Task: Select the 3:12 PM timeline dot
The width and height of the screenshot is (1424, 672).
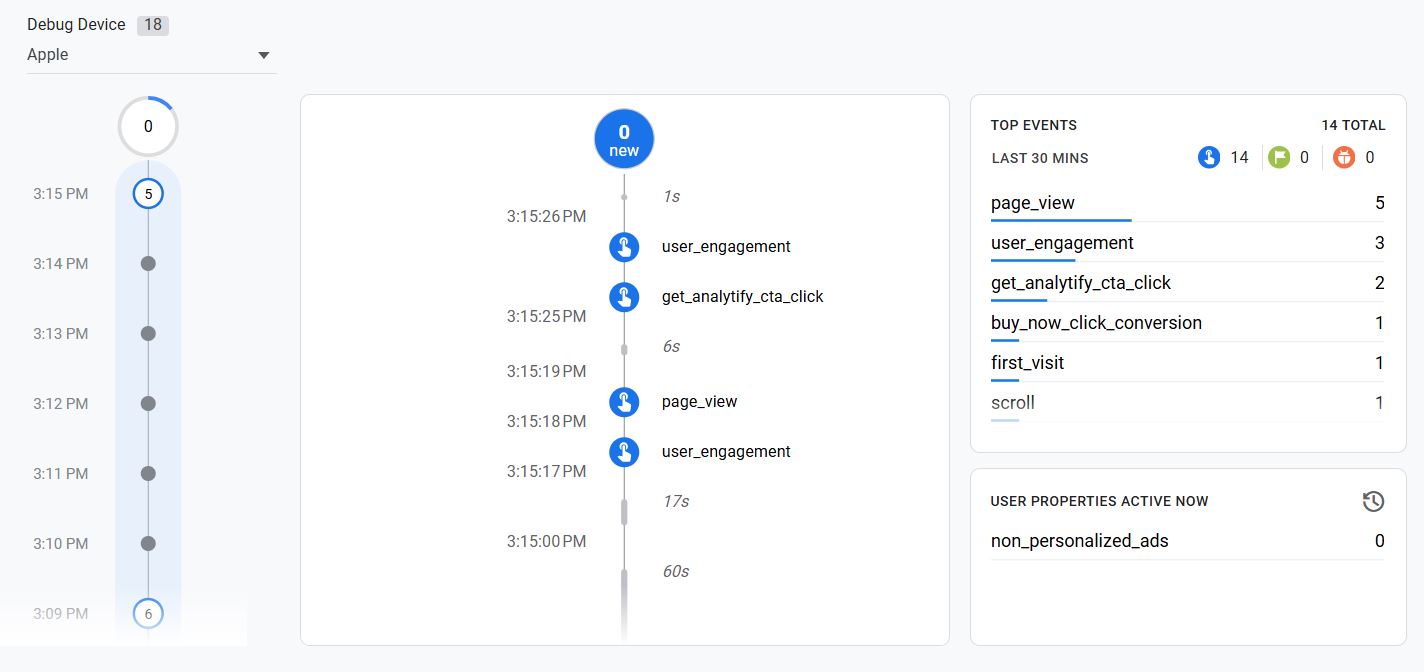Action: [x=148, y=404]
